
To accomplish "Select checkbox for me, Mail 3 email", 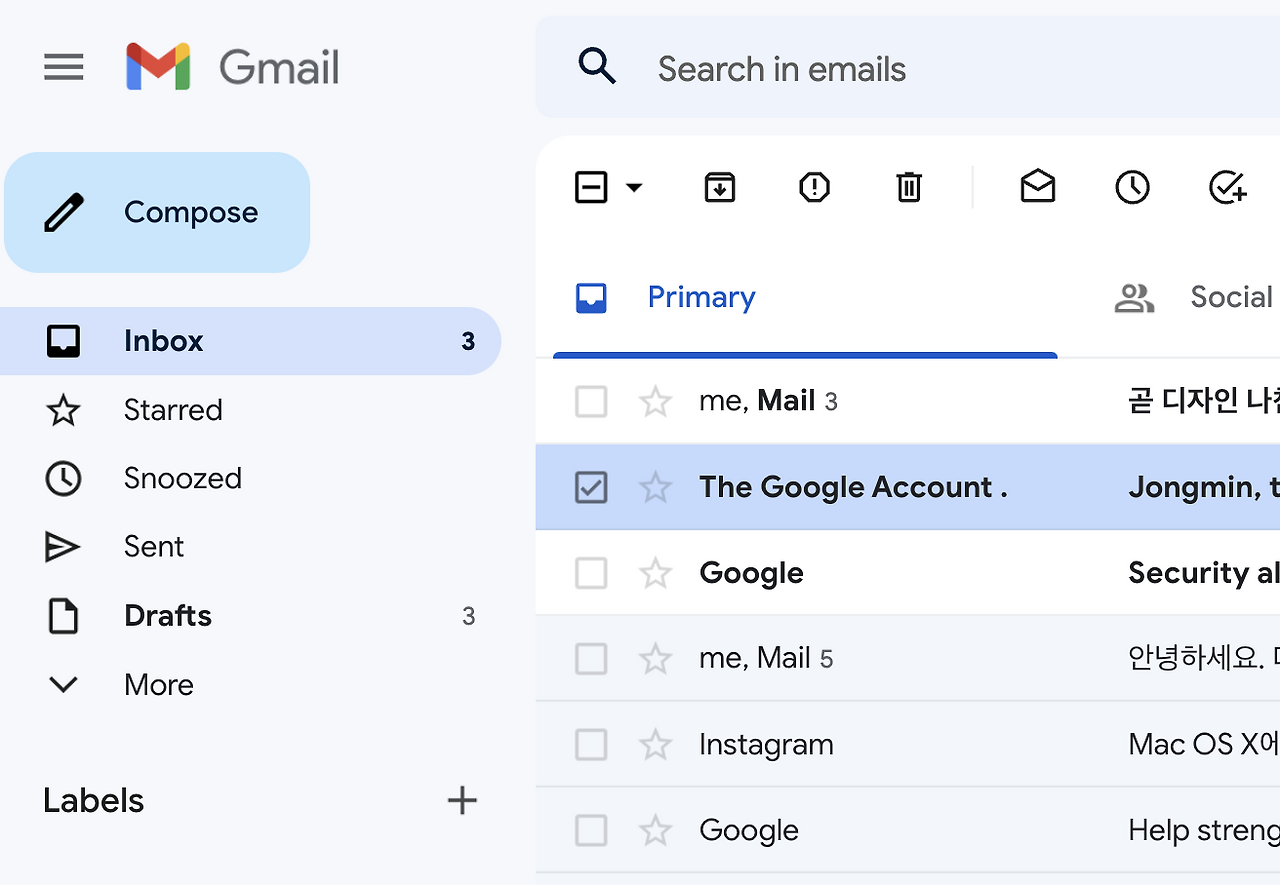I will pos(591,402).
